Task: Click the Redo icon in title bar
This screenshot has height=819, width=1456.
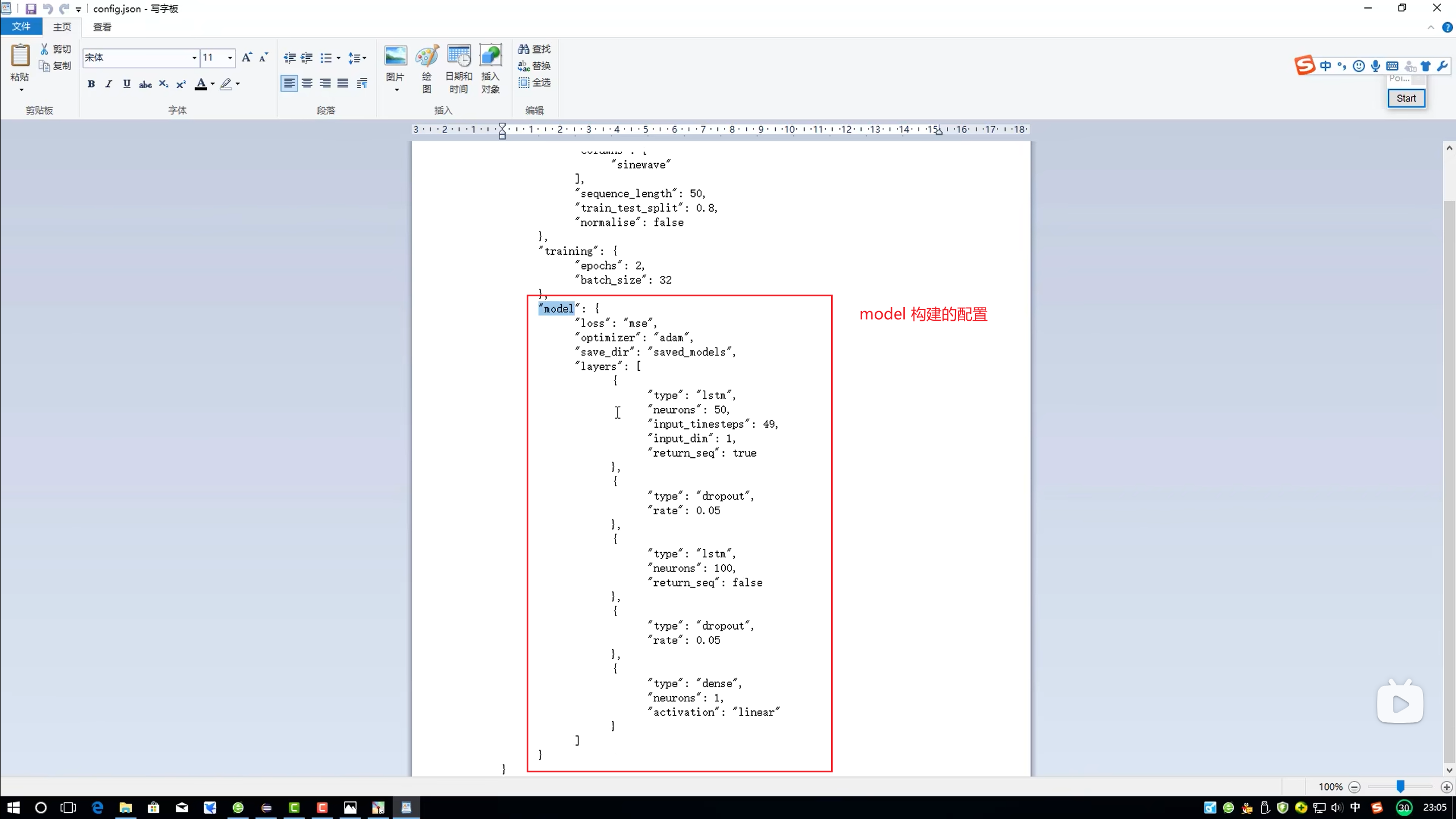Action: (64, 9)
